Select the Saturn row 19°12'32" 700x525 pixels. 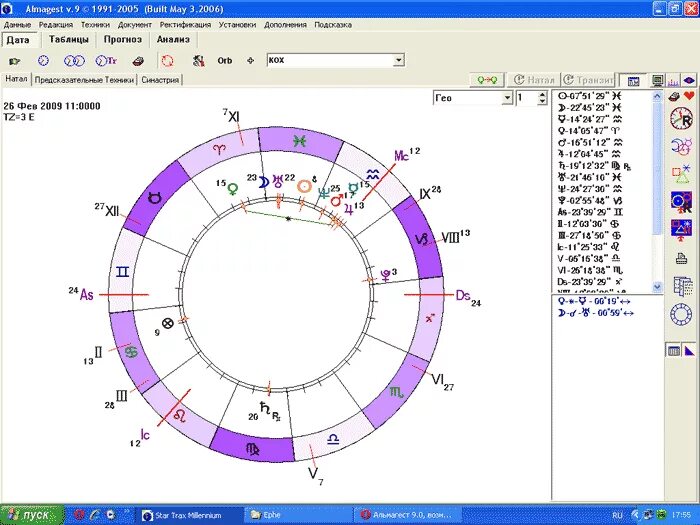point(595,166)
